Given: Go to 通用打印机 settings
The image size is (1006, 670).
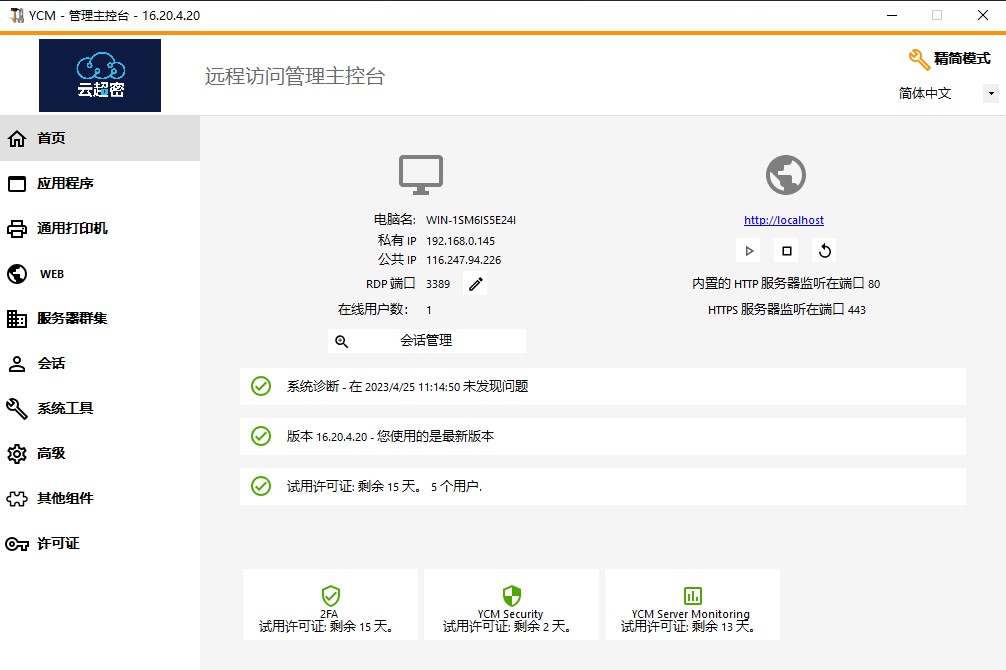Looking at the screenshot, I should click(x=99, y=228).
